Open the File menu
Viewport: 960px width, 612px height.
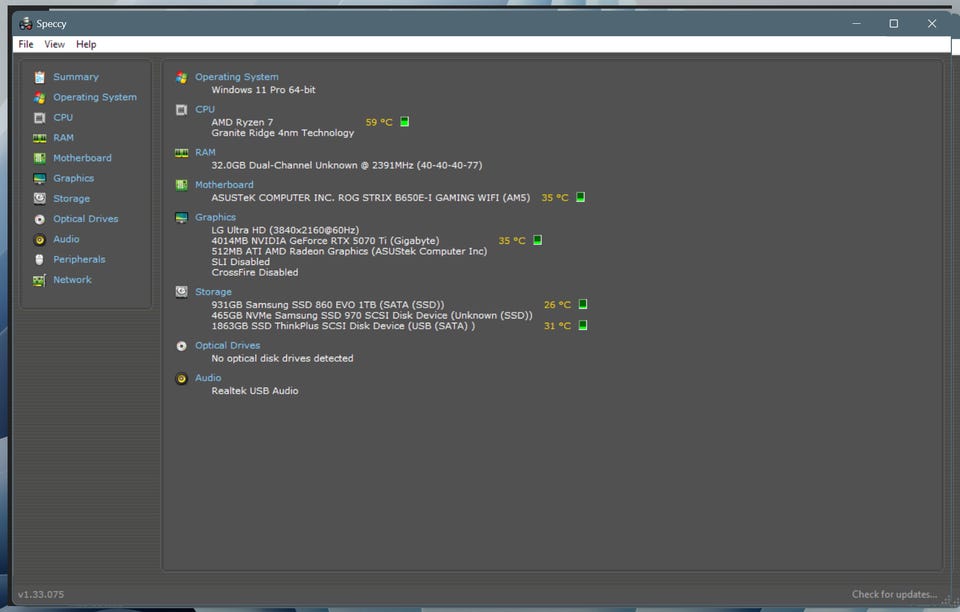(26, 44)
